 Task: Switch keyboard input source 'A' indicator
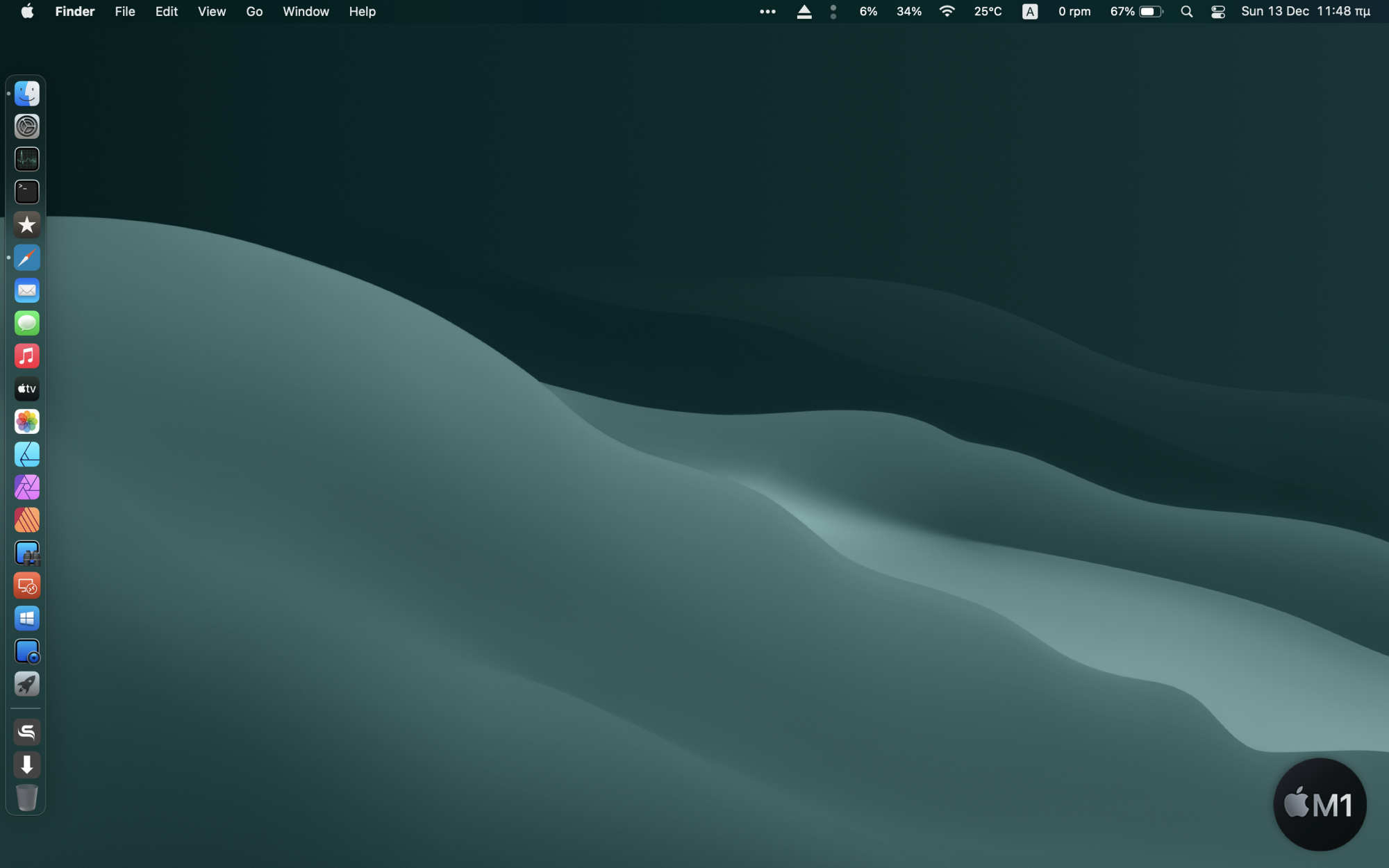pyautogui.click(x=1030, y=12)
